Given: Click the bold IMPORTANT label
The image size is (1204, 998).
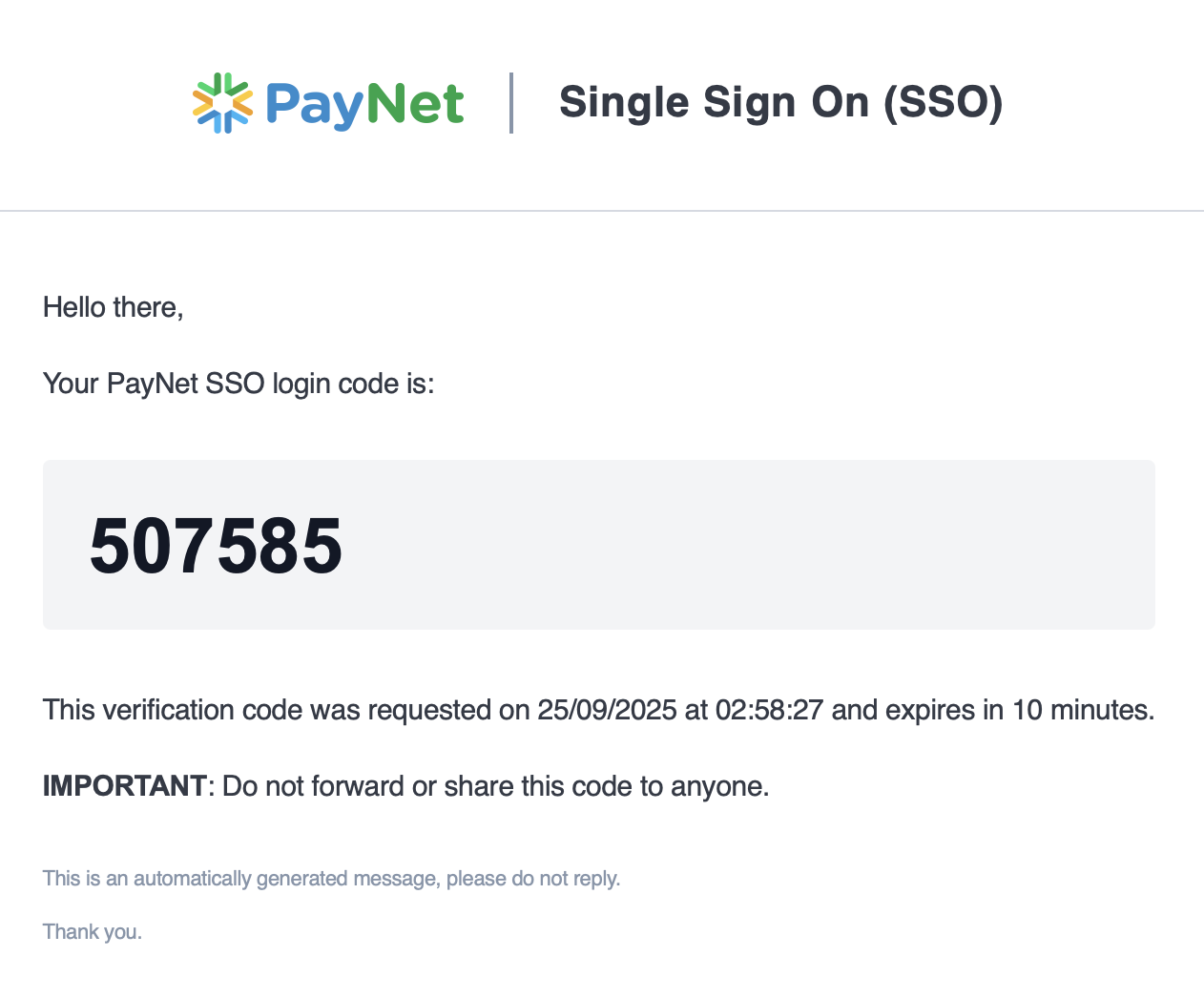Looking at the screenshot, I should (x=124, y=786).
